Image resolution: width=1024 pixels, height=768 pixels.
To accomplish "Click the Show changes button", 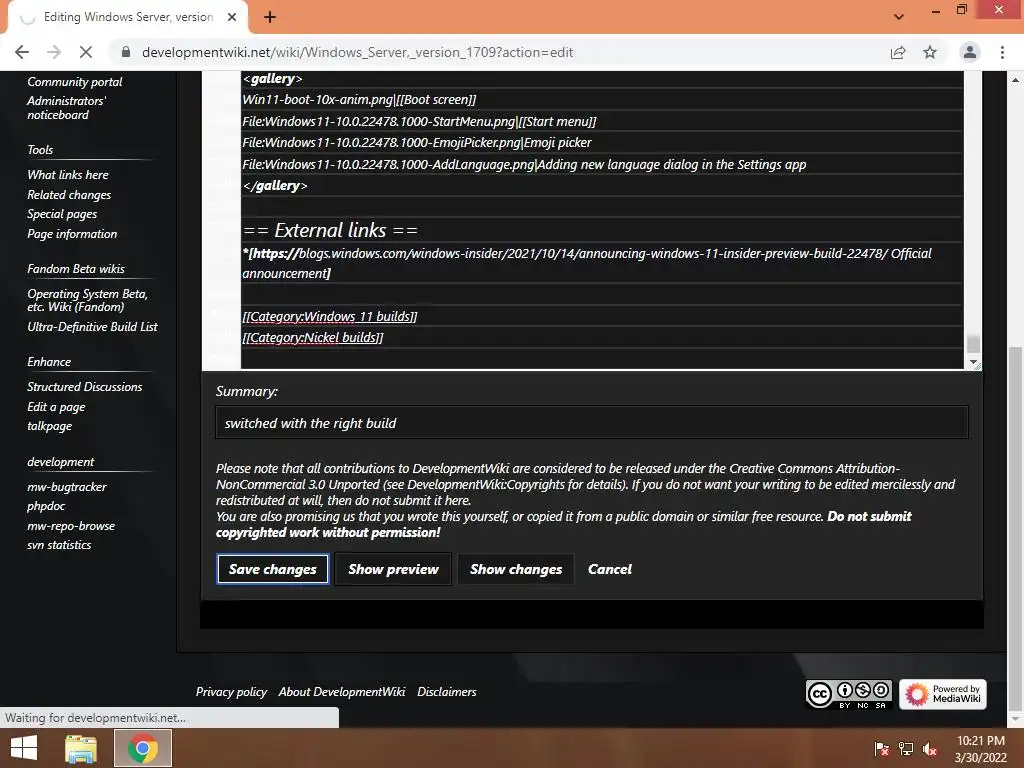I will [x=516, y=569].
